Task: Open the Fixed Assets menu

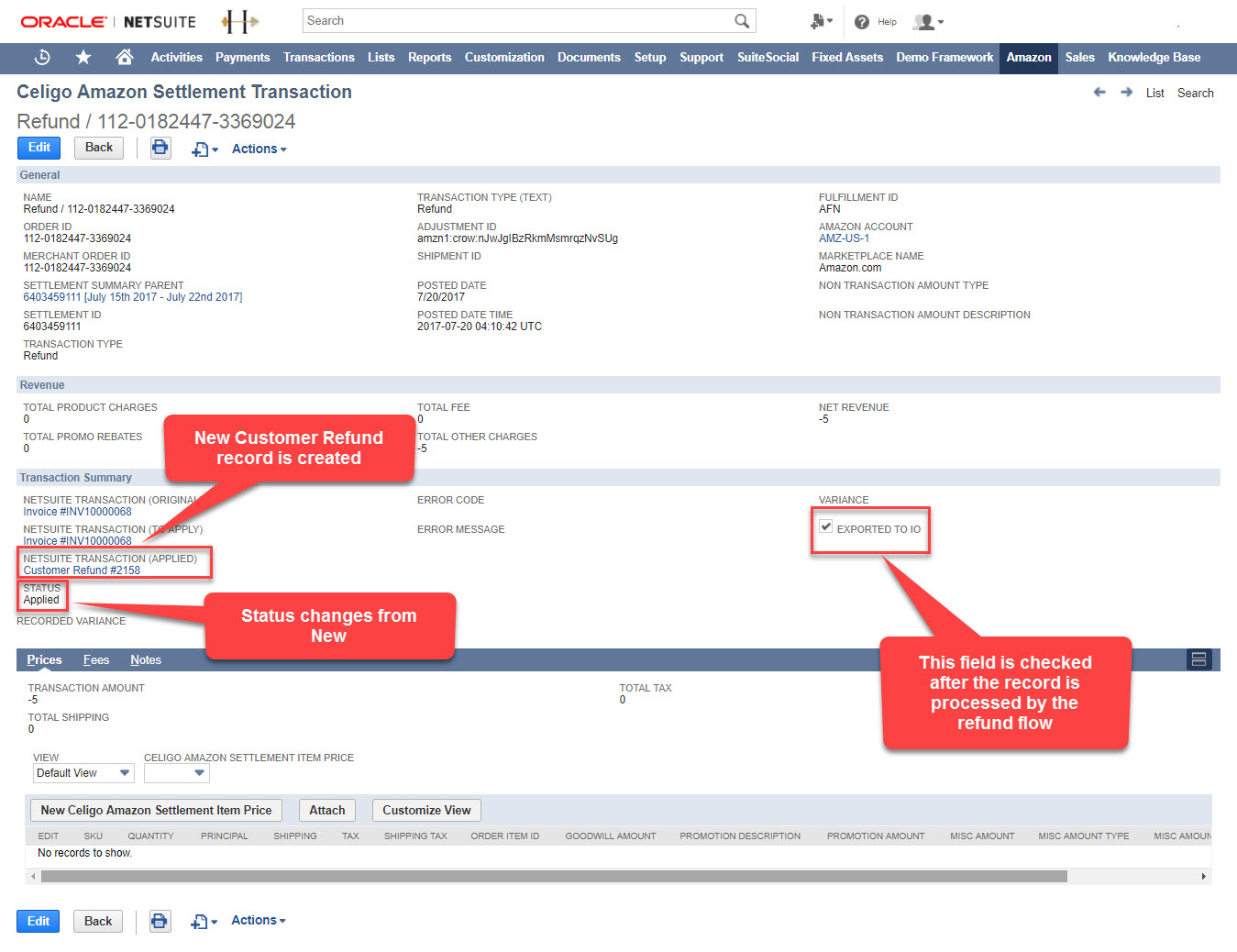Action: pos(847,57)
